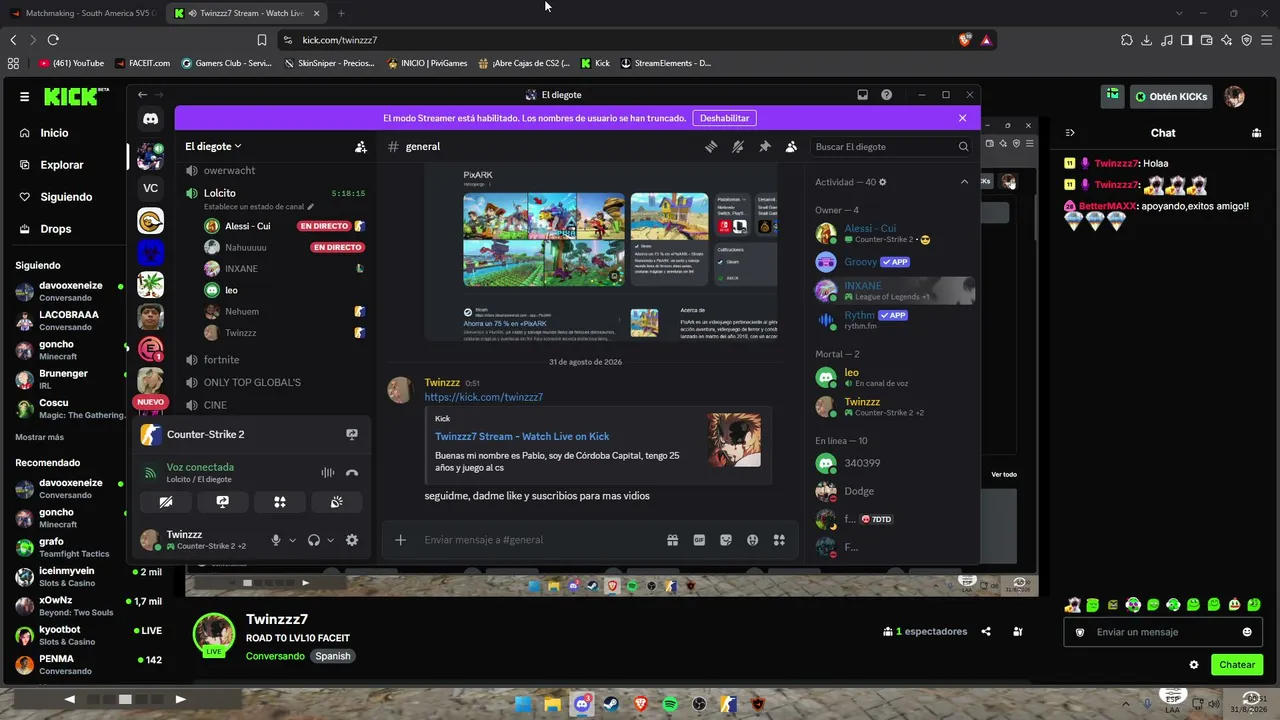Viewport: 1280px width, 720px height.
Task: Open Spotify from the Windows taskbar
Action: point(670,704)
